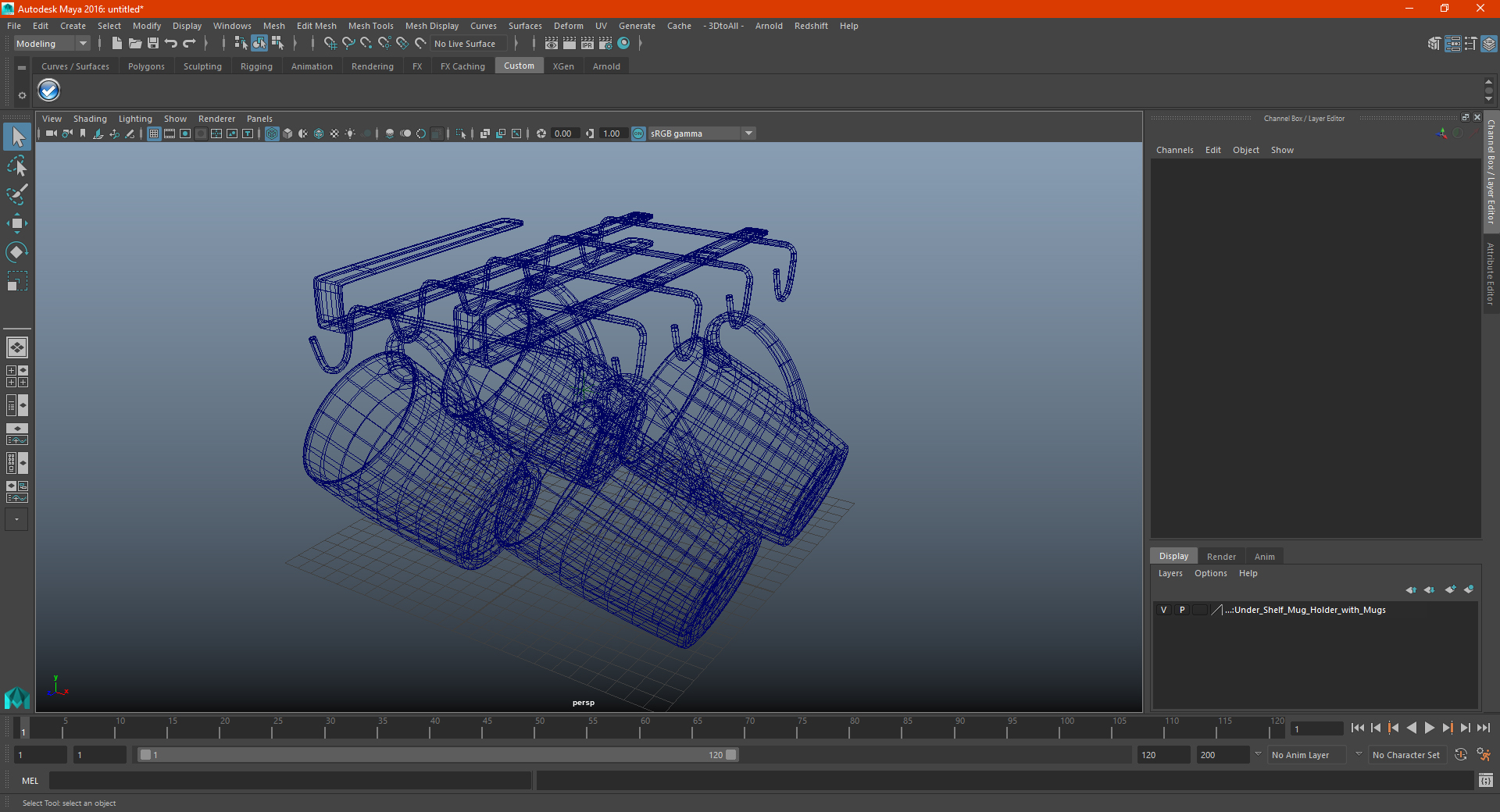Create layer from selected objects
Image resolution: width=1500 pixels, height=812 pixels.
[x=1469, y=589]
